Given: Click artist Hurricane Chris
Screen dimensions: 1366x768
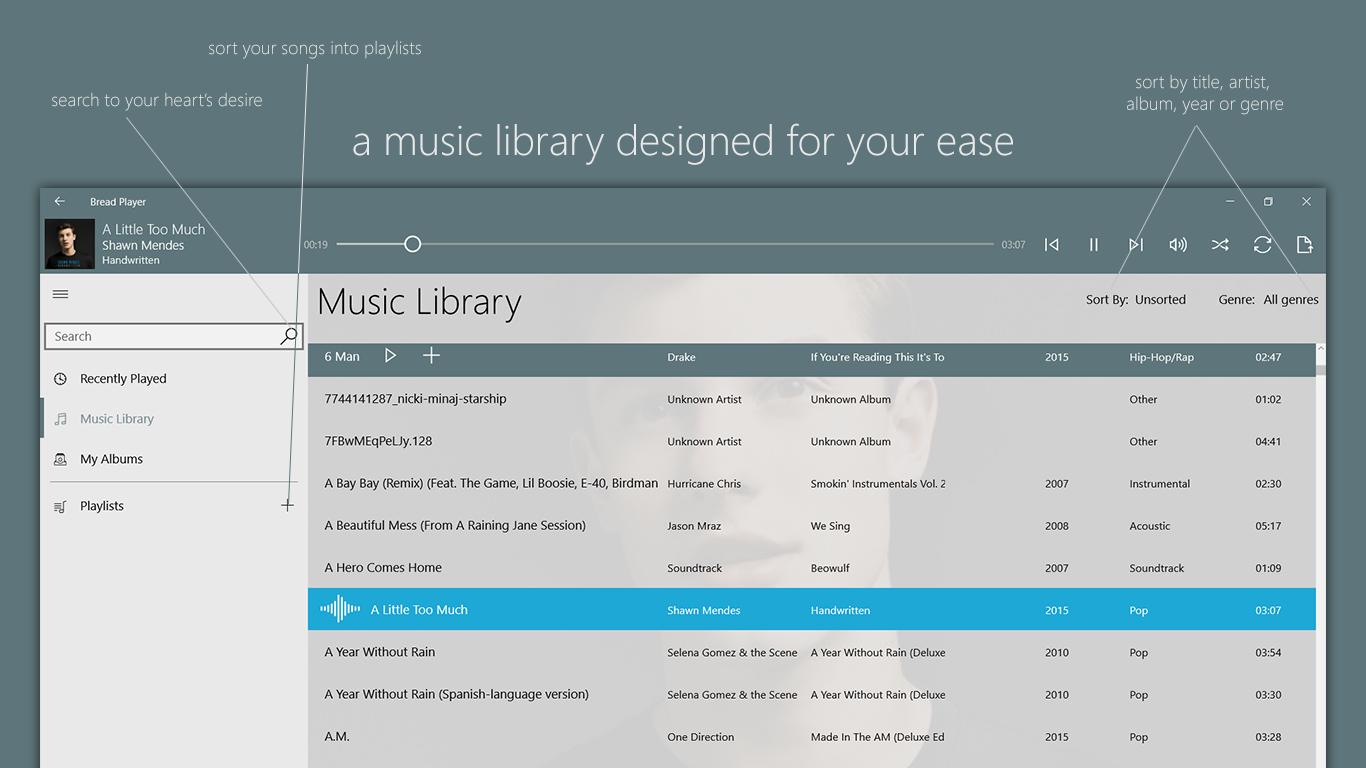Looking at the screenshot, I should 704,484.
